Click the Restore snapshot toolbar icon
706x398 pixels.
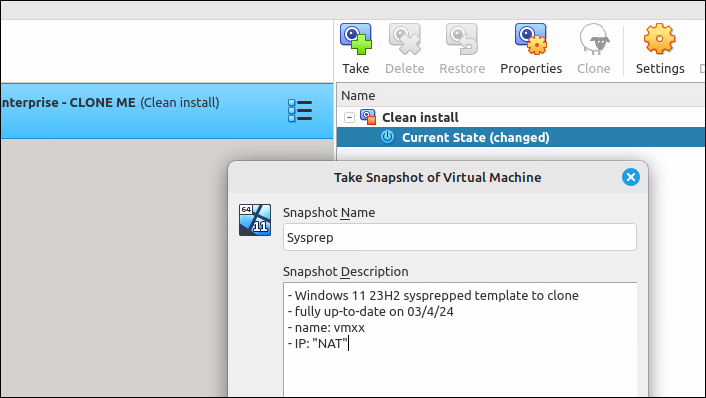pyautogui.click(x=462, y=39)
